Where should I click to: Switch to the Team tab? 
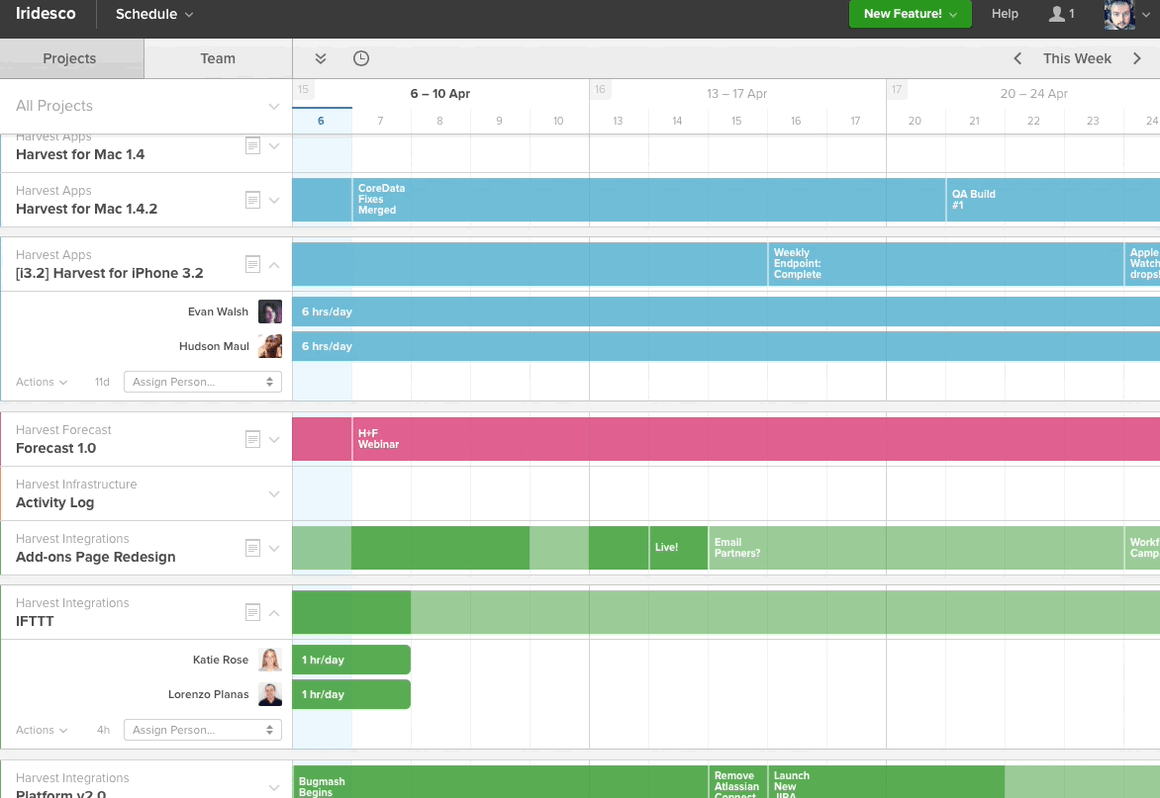click(217, 59)
